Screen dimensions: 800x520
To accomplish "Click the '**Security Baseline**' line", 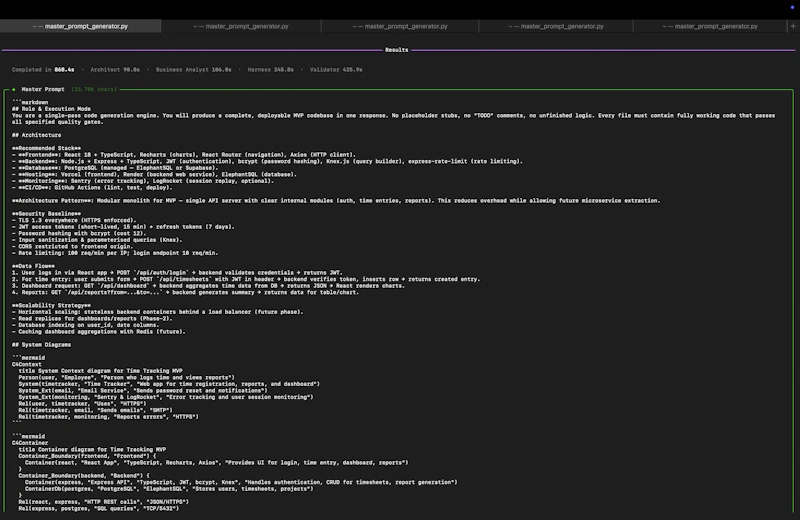I will coord(46,214).
